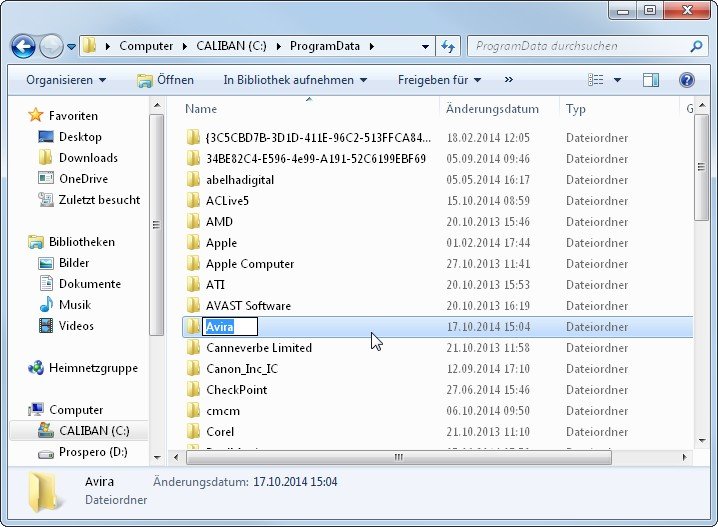Open the Bilder library
This screenshot has width=718, height=527.
[74, 263]
